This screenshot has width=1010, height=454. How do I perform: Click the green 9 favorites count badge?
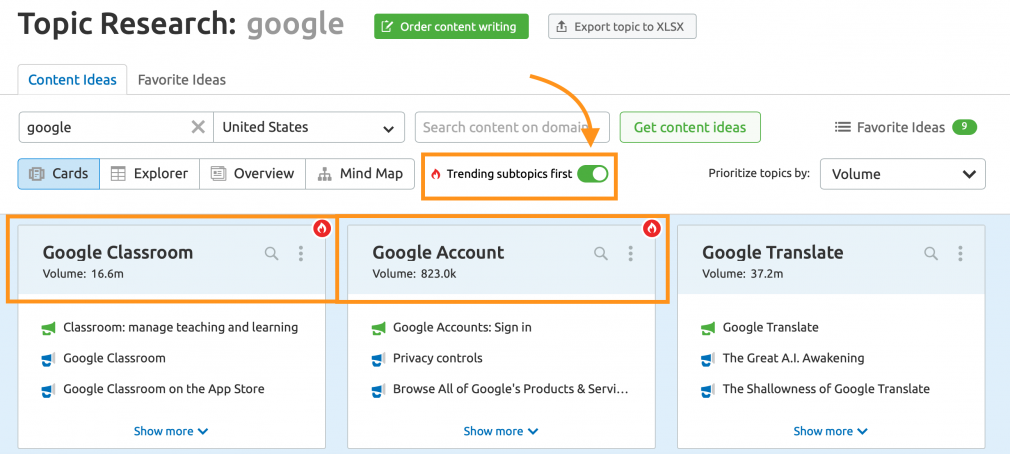(x=964, y=127)
